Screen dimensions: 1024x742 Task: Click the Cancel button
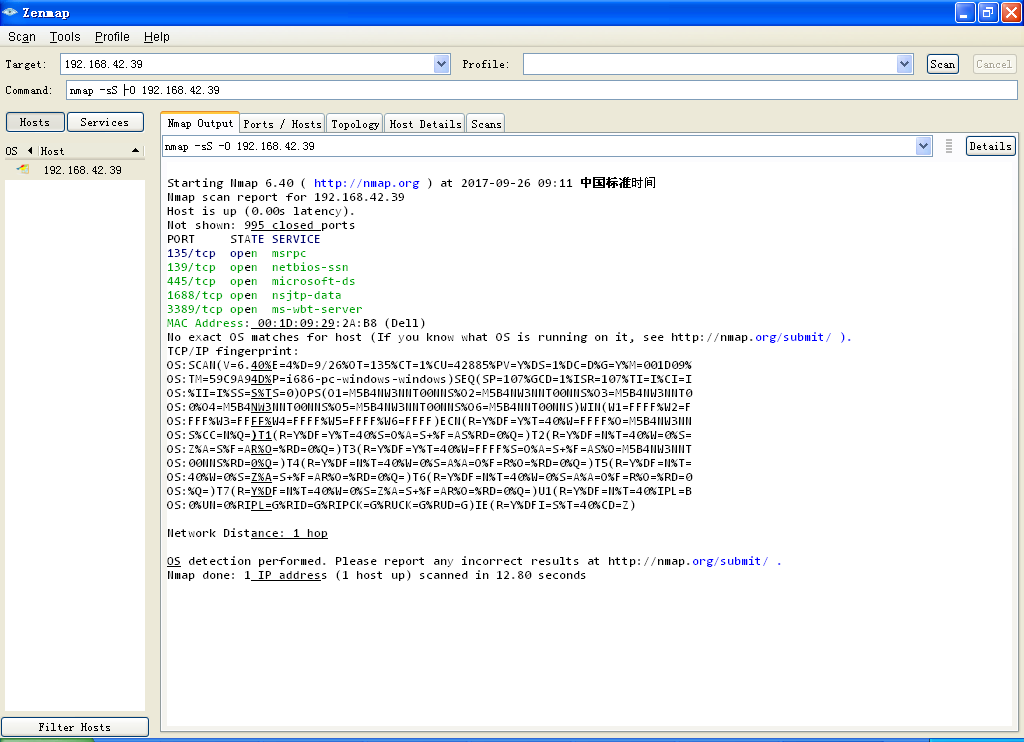(994, 64)
